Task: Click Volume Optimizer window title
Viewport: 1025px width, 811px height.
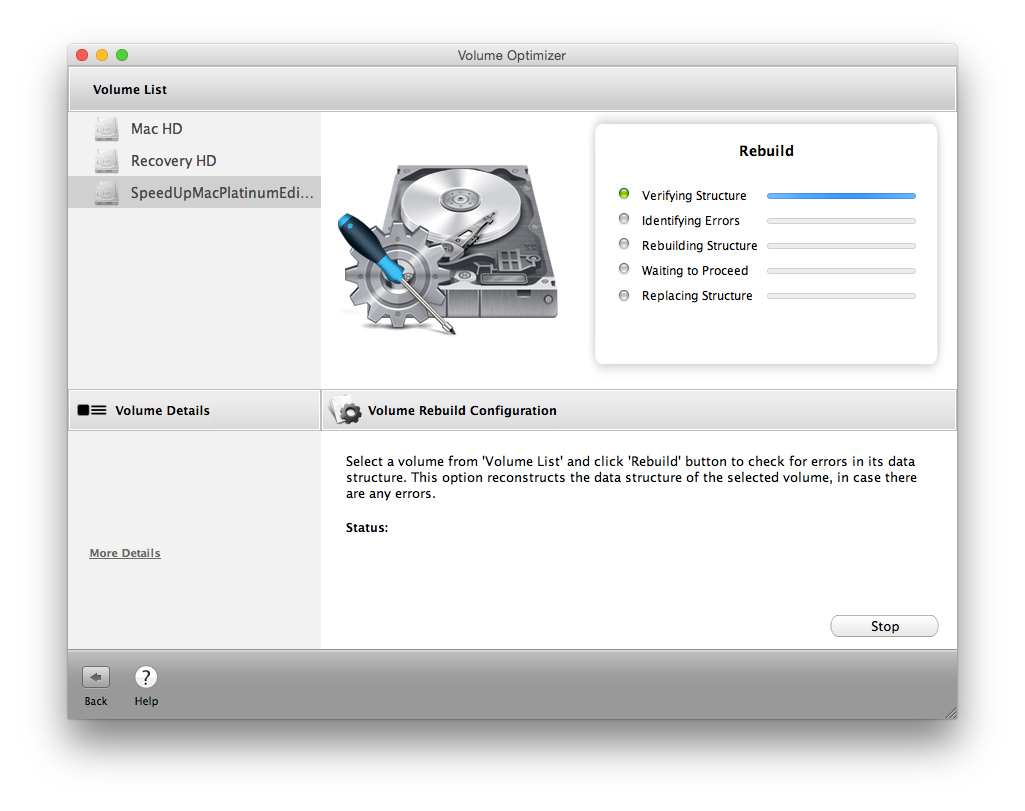Action: (x=512, y=56)
